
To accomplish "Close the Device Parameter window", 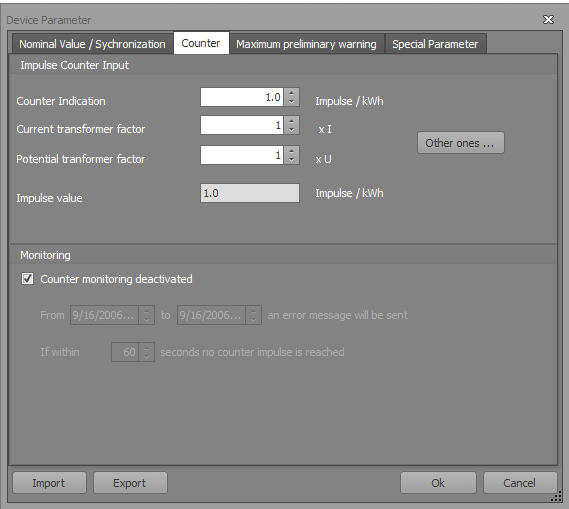I will (x=548, y=20).
